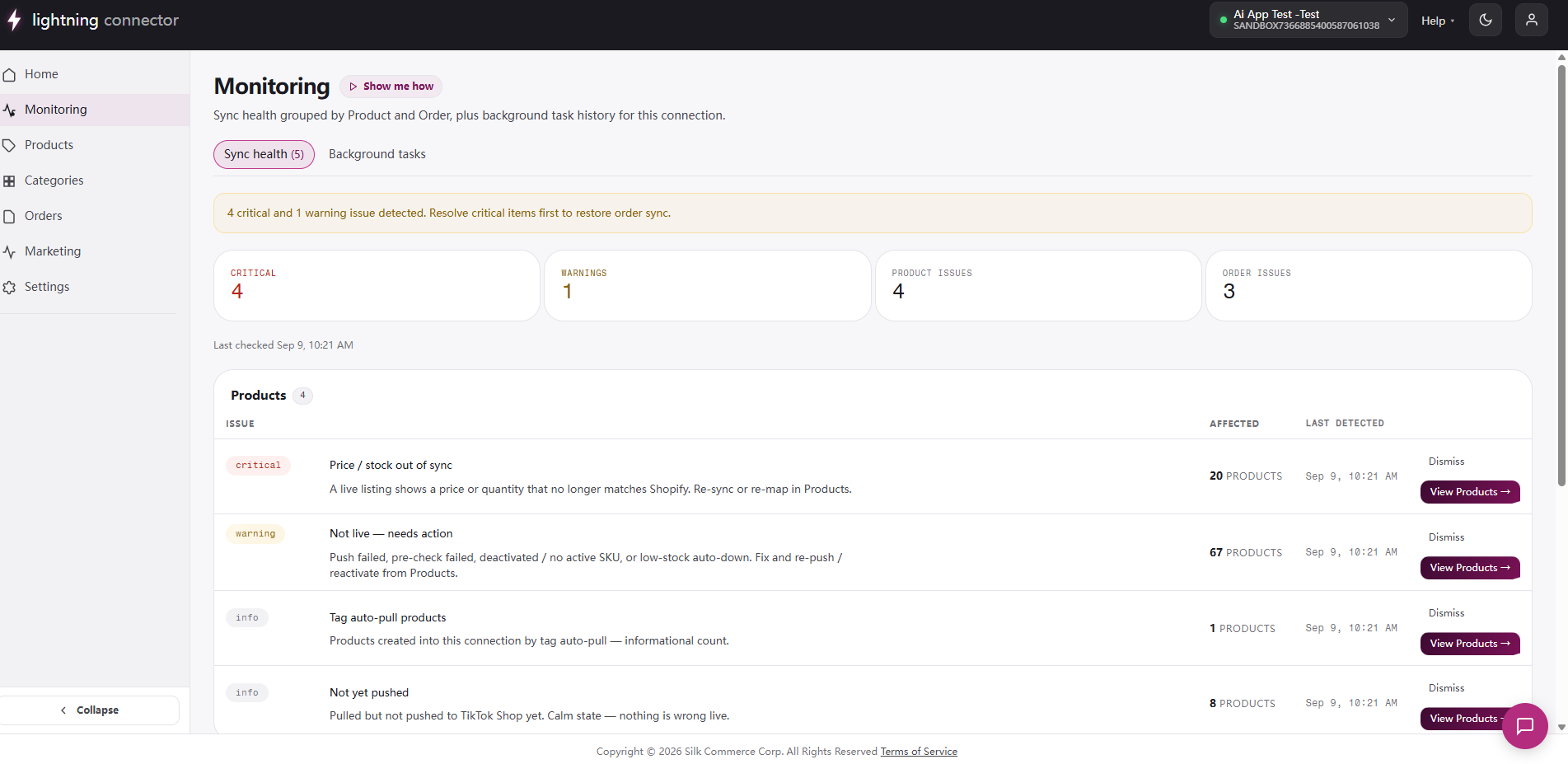1568x764 pixels.
Task: Click the vertical page scrollbar thumb
Action: click(1561, 274)
